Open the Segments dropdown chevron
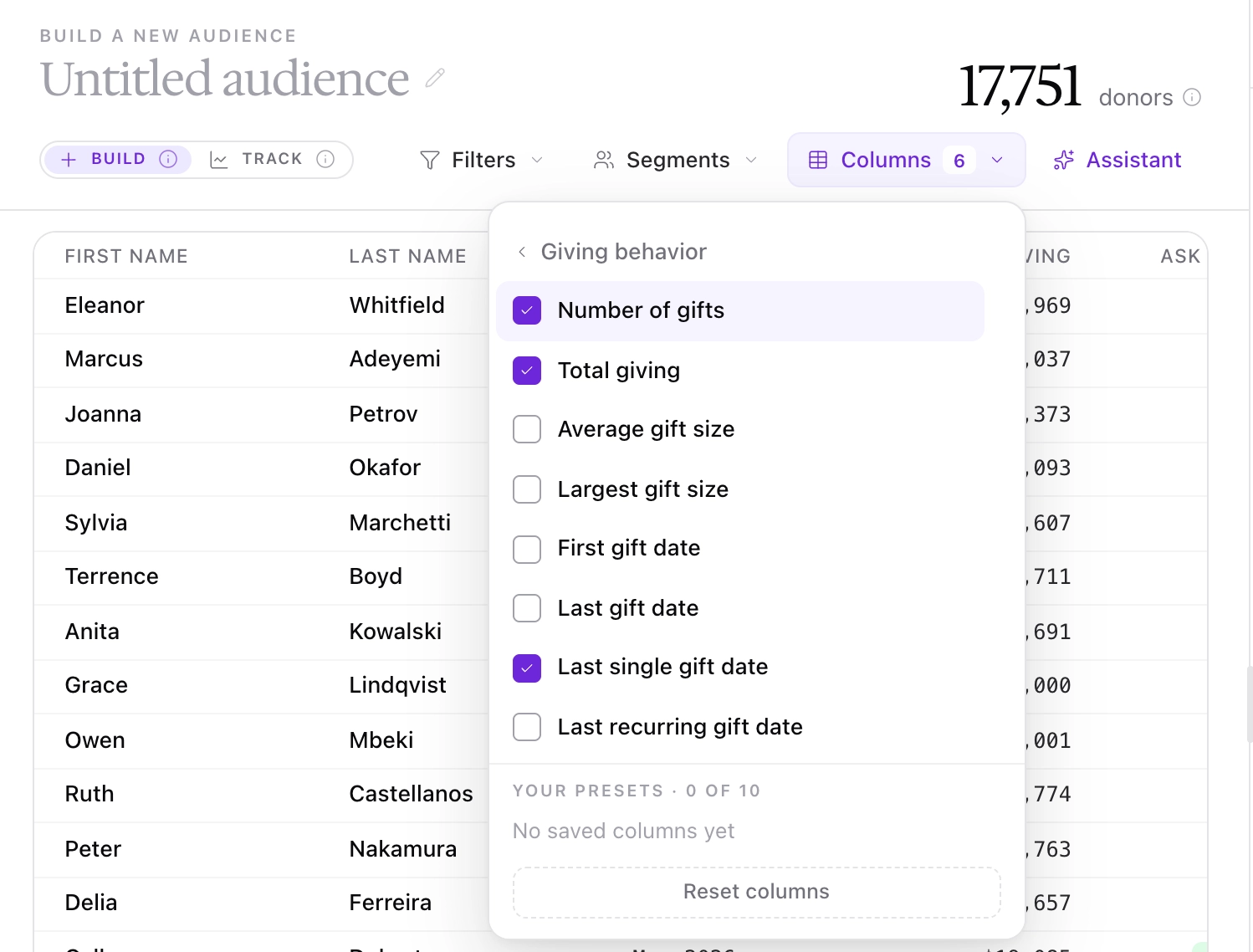The height and width of the screenshot is (952, 1253). pyautogui.click(x=751, y=160)
